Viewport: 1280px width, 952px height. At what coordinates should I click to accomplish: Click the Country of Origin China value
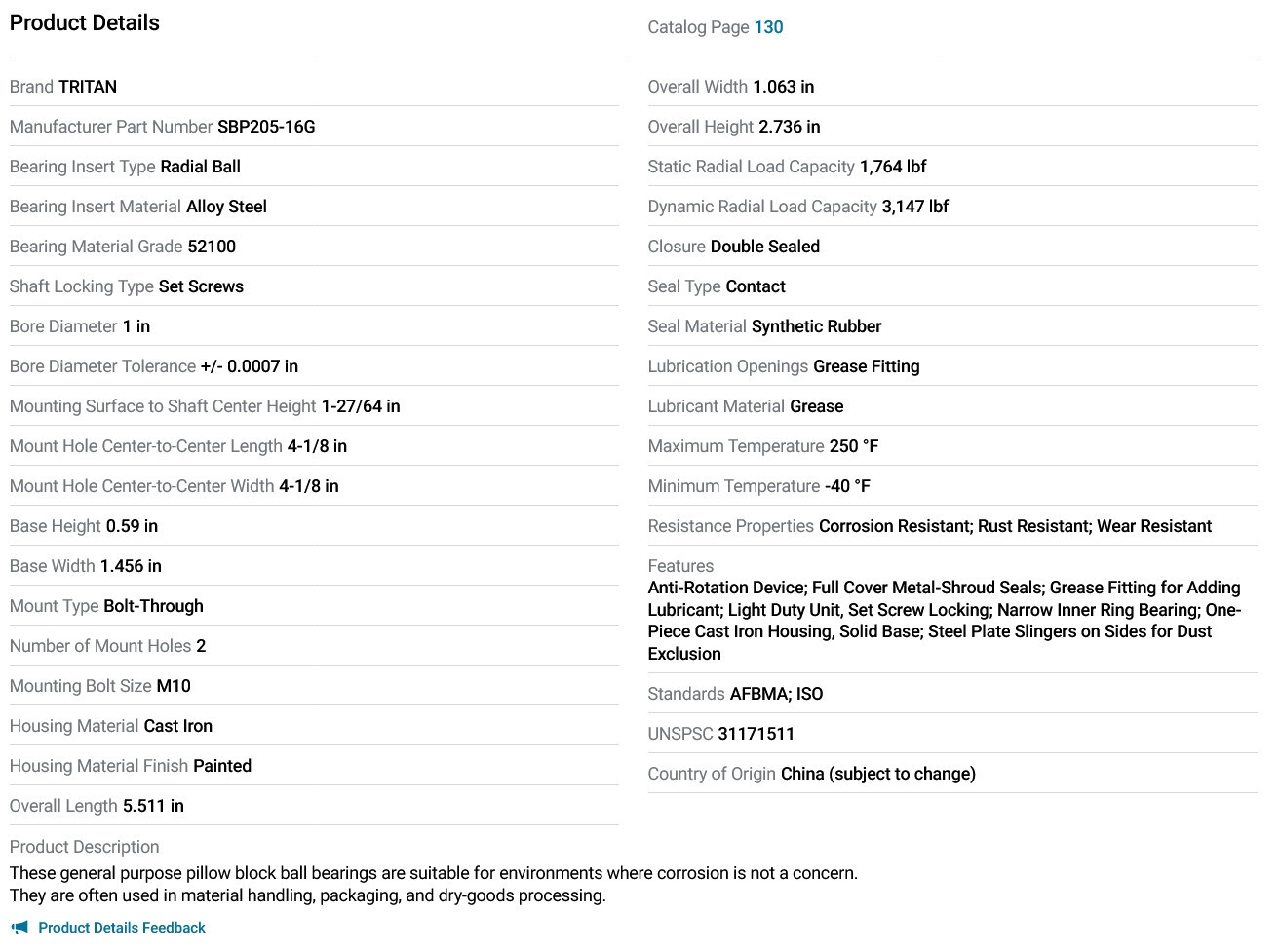click(x=878, y=774)
